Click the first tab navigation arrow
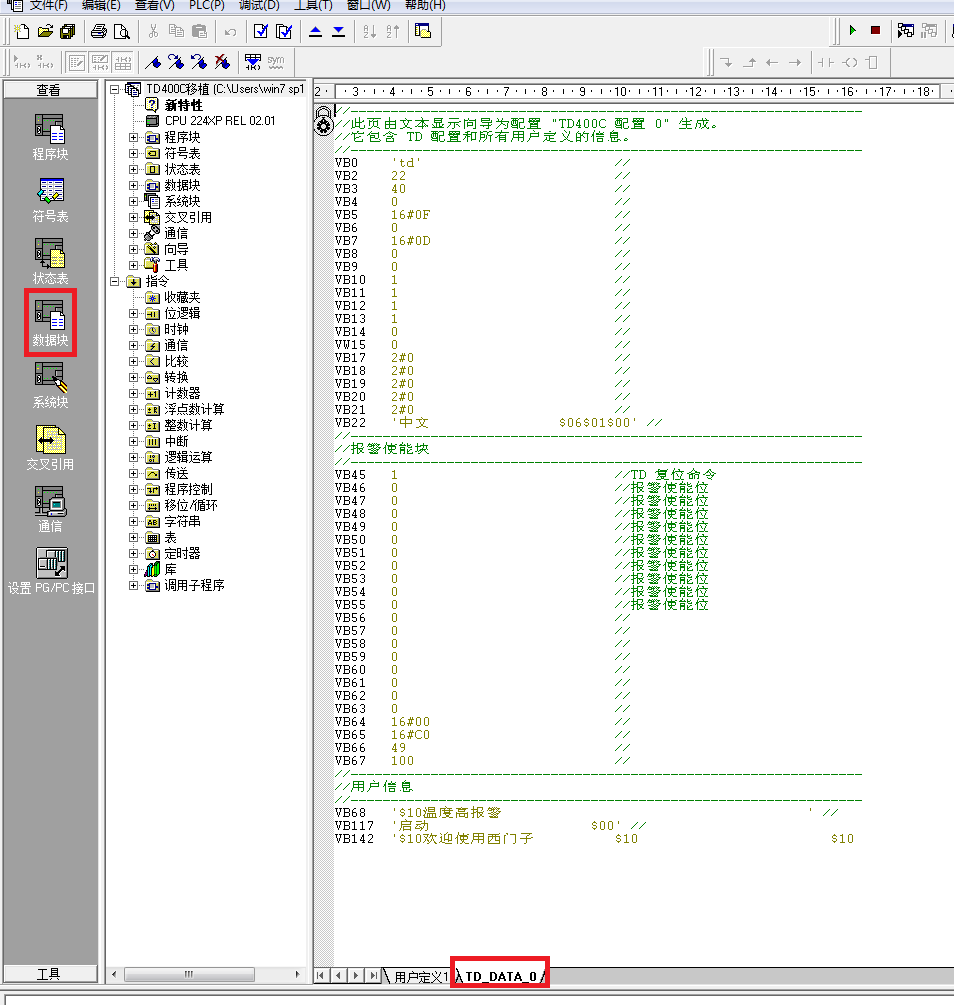The height and width of the screenshot is (1005, 954). pyautogui.click(x=321, y=976)
